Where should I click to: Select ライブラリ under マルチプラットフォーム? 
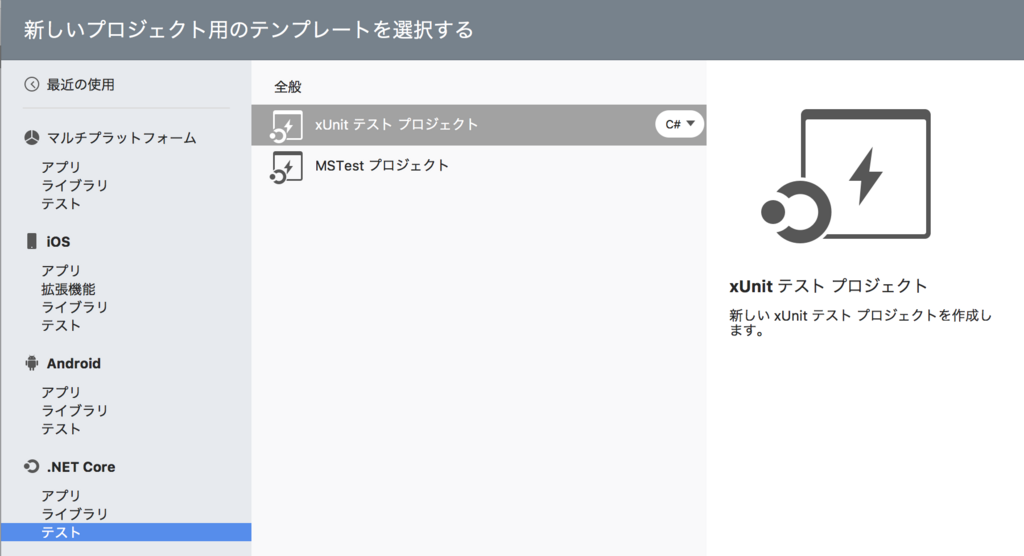[74, 186]
